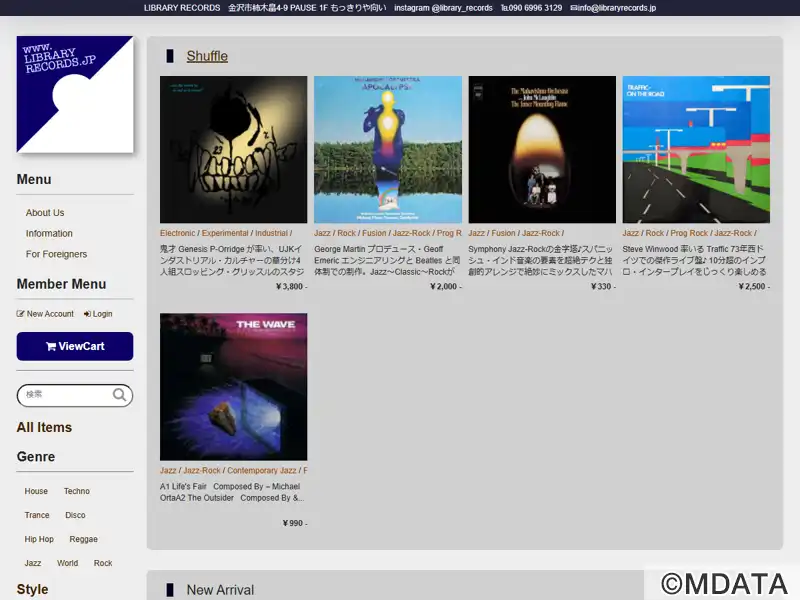Click the George Martin album description
Screen dimensions: 800x600
pyautogui.click(x=387, y=260)
